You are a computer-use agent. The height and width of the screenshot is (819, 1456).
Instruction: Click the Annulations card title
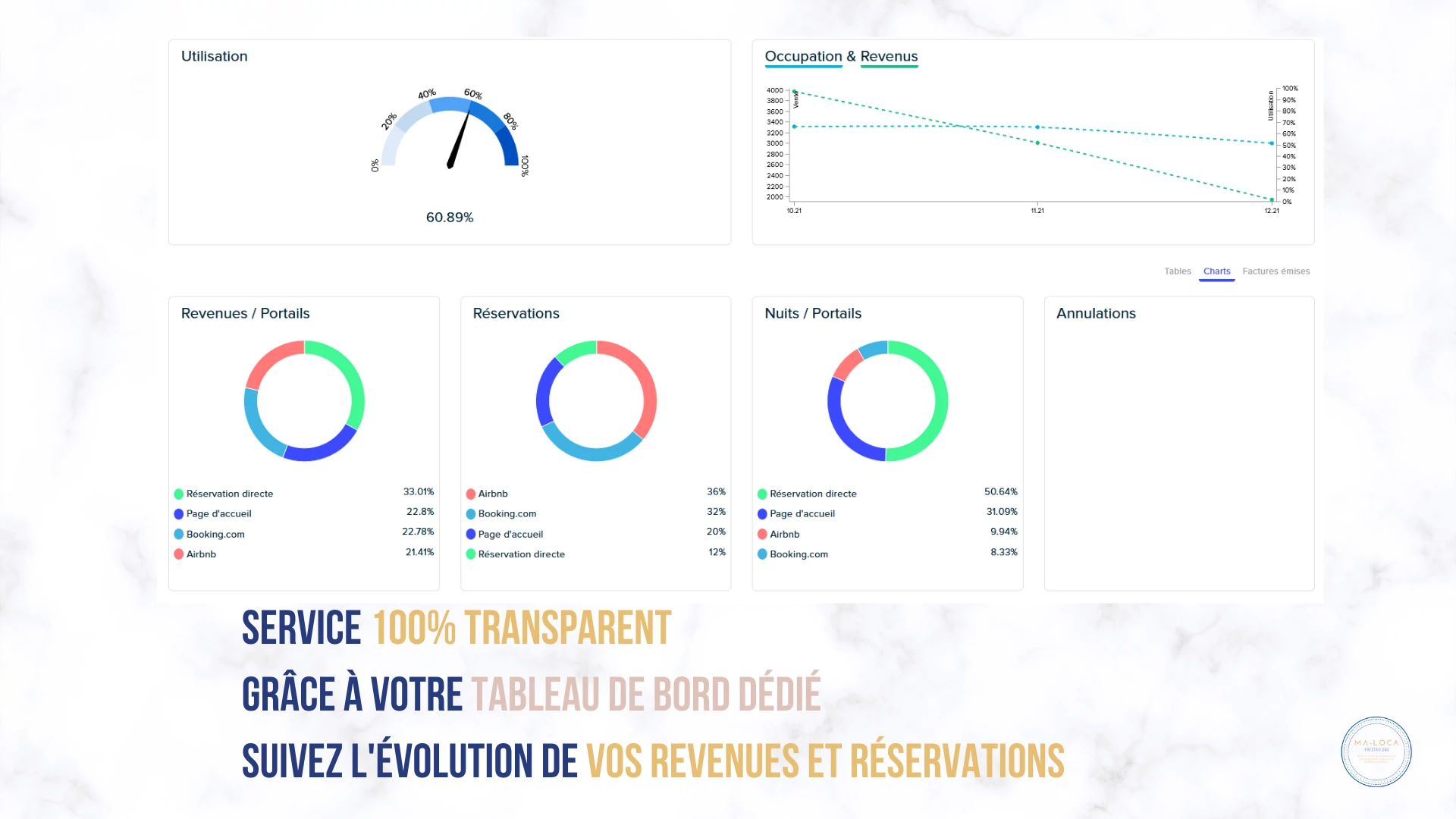(1096, 314)
